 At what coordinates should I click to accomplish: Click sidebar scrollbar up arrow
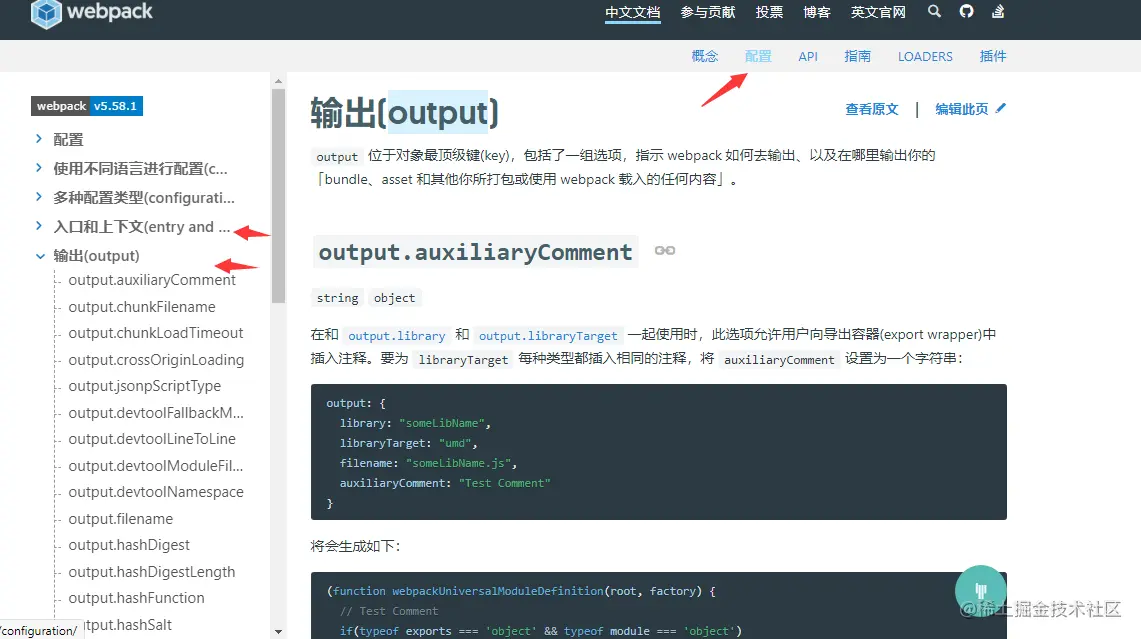[x=278, y=82]
